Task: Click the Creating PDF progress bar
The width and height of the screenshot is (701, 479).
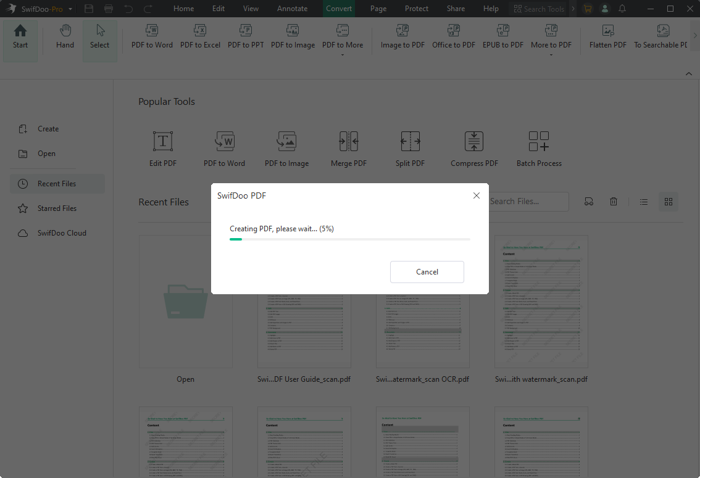Action: (350, 239)
